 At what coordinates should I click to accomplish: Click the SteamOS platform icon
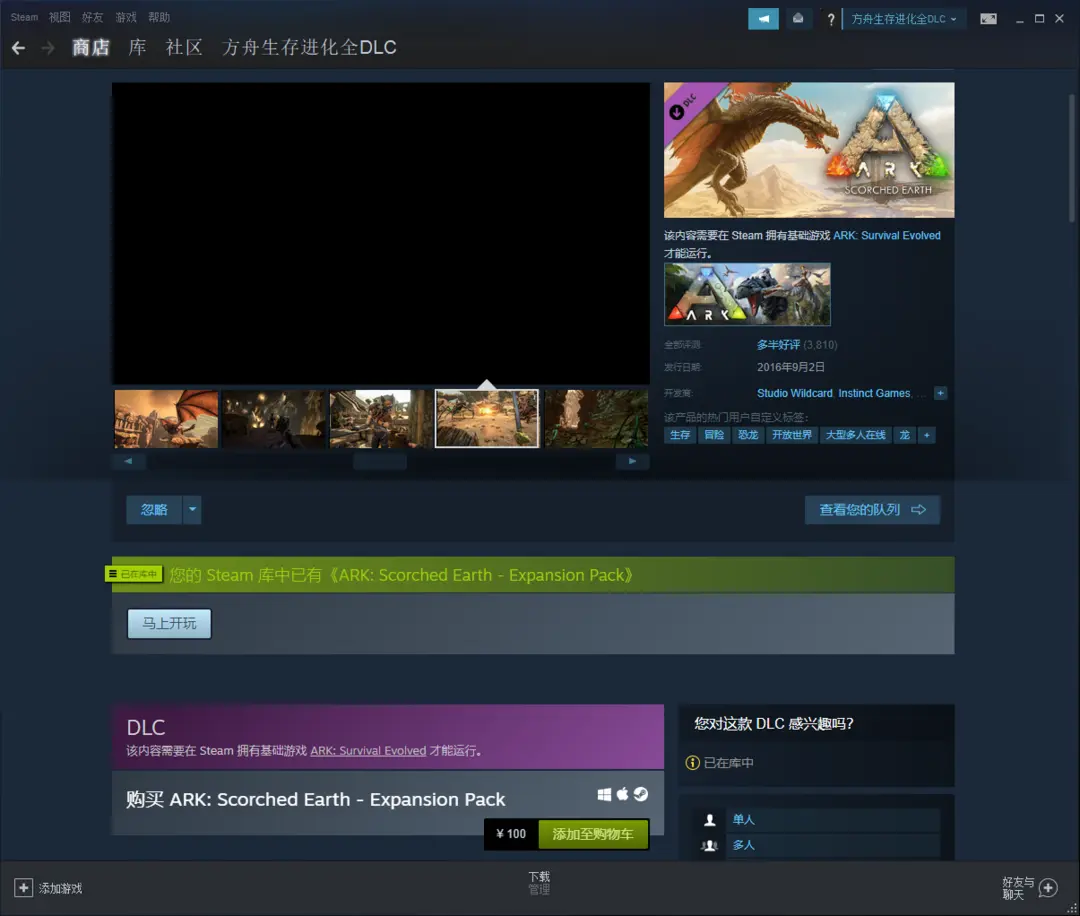click(641, 795)
